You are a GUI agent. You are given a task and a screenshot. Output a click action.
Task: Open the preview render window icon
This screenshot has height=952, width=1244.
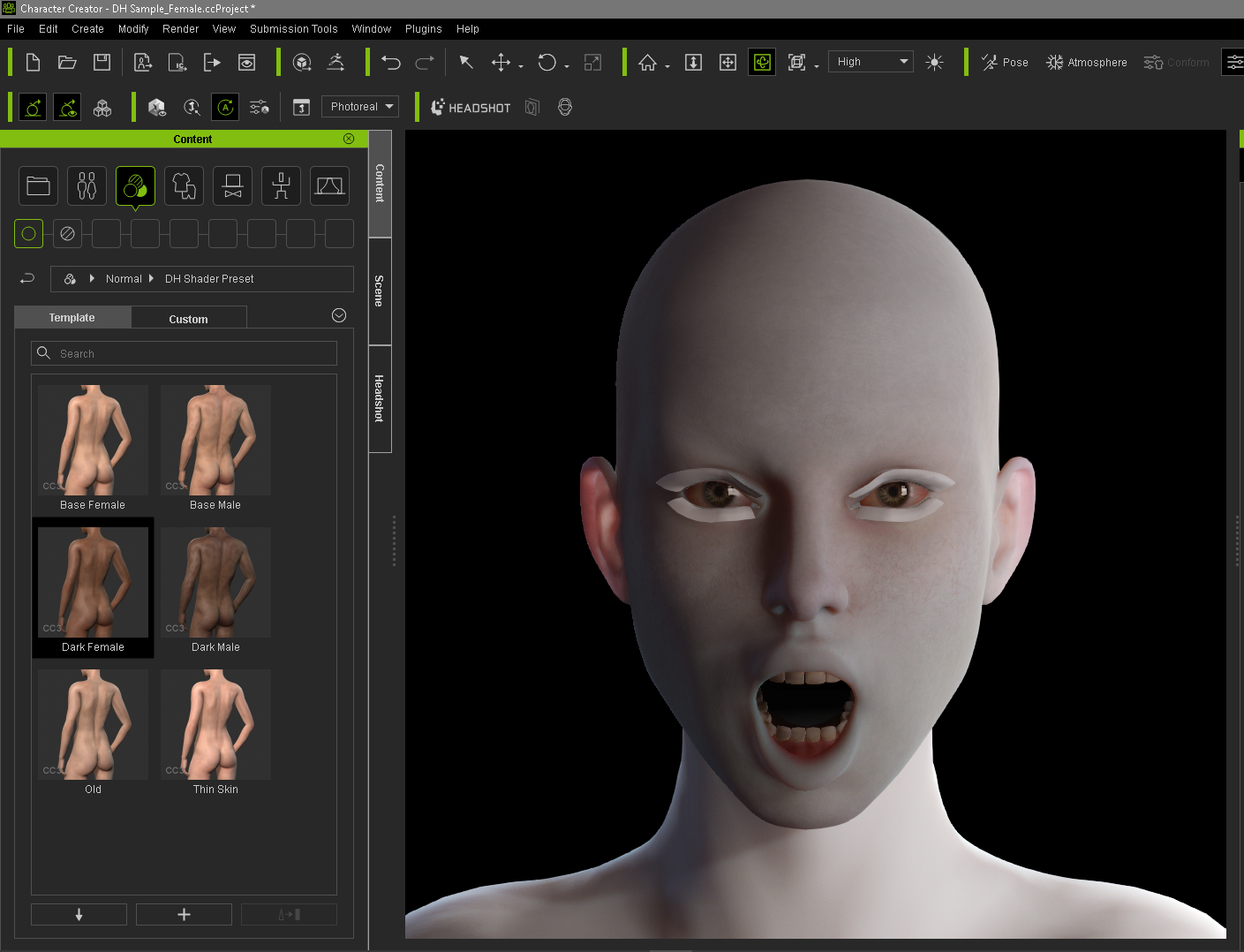coord(247,62)
